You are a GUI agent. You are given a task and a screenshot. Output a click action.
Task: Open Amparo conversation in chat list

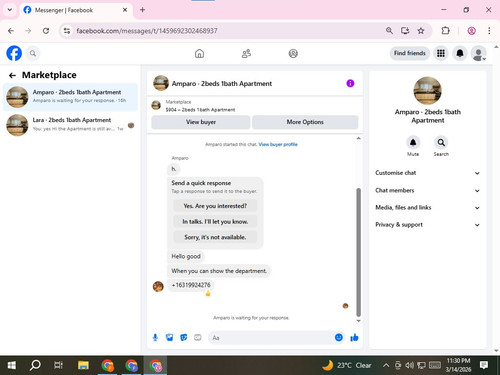[x=70, y=97]
